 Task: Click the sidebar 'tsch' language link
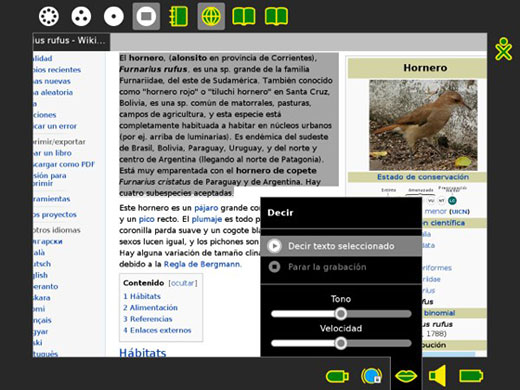(x=42, y=264)
